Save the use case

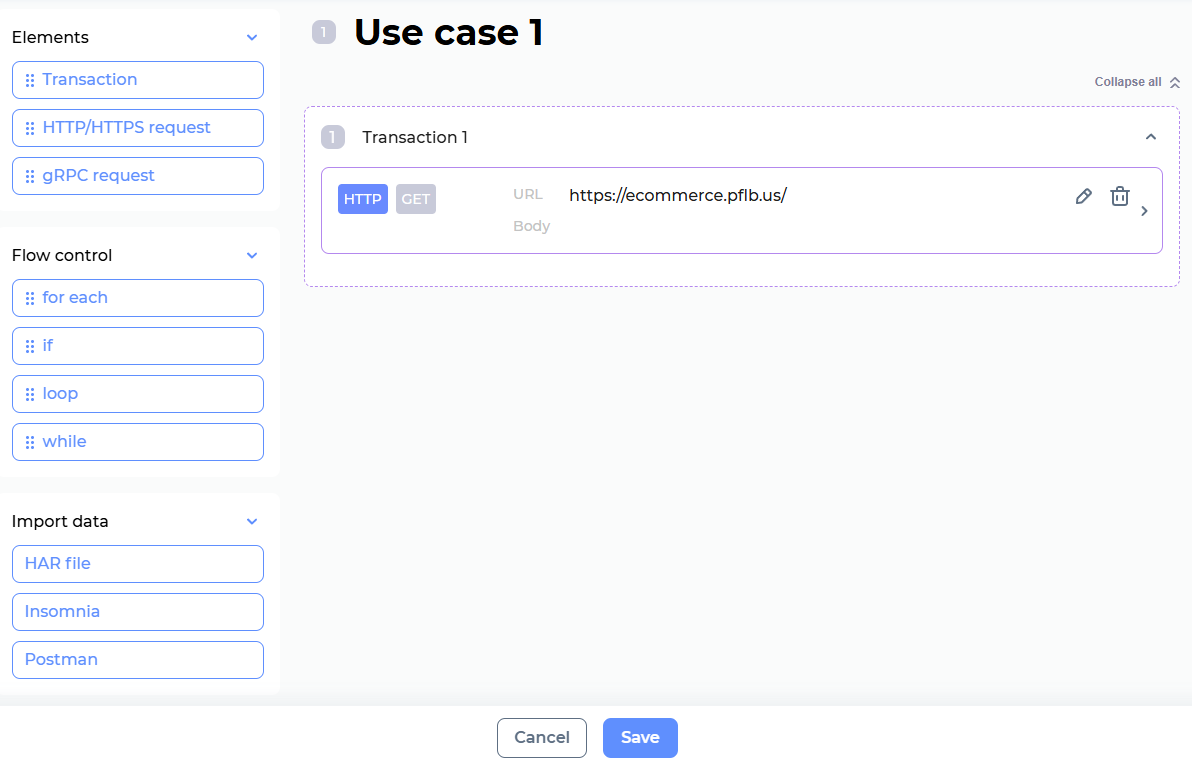pos(640,738)
